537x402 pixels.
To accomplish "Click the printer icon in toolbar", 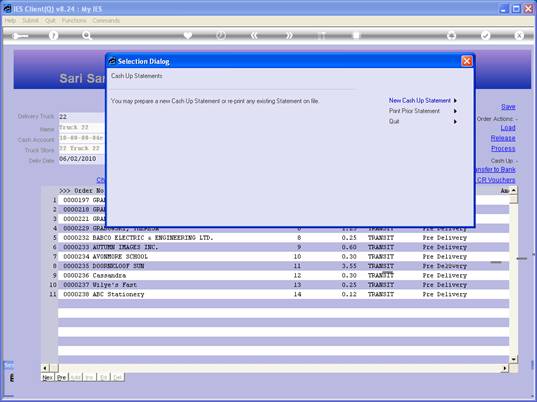I will [x=451, y=35].
